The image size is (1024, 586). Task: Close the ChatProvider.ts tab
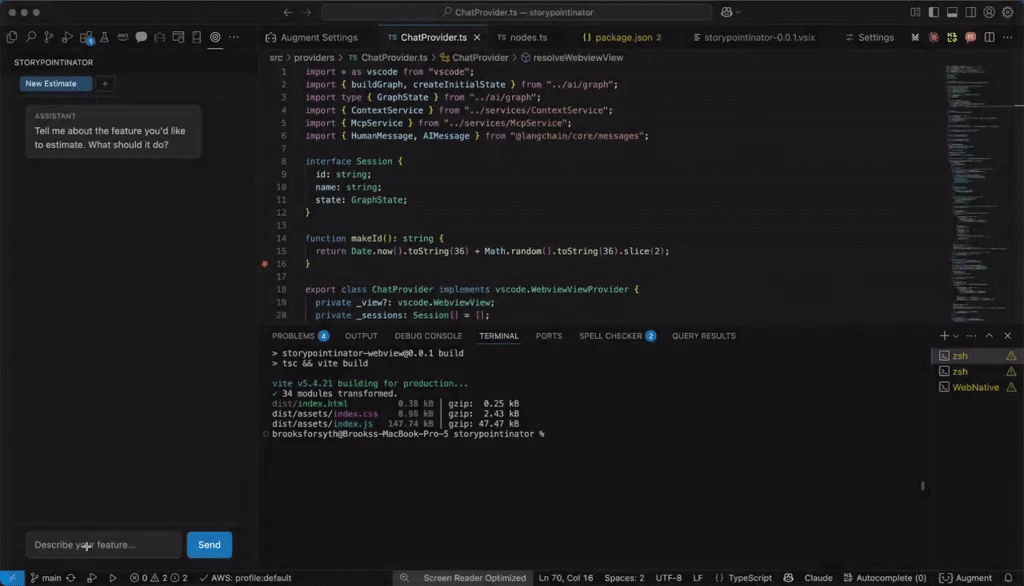pos(477,37)
